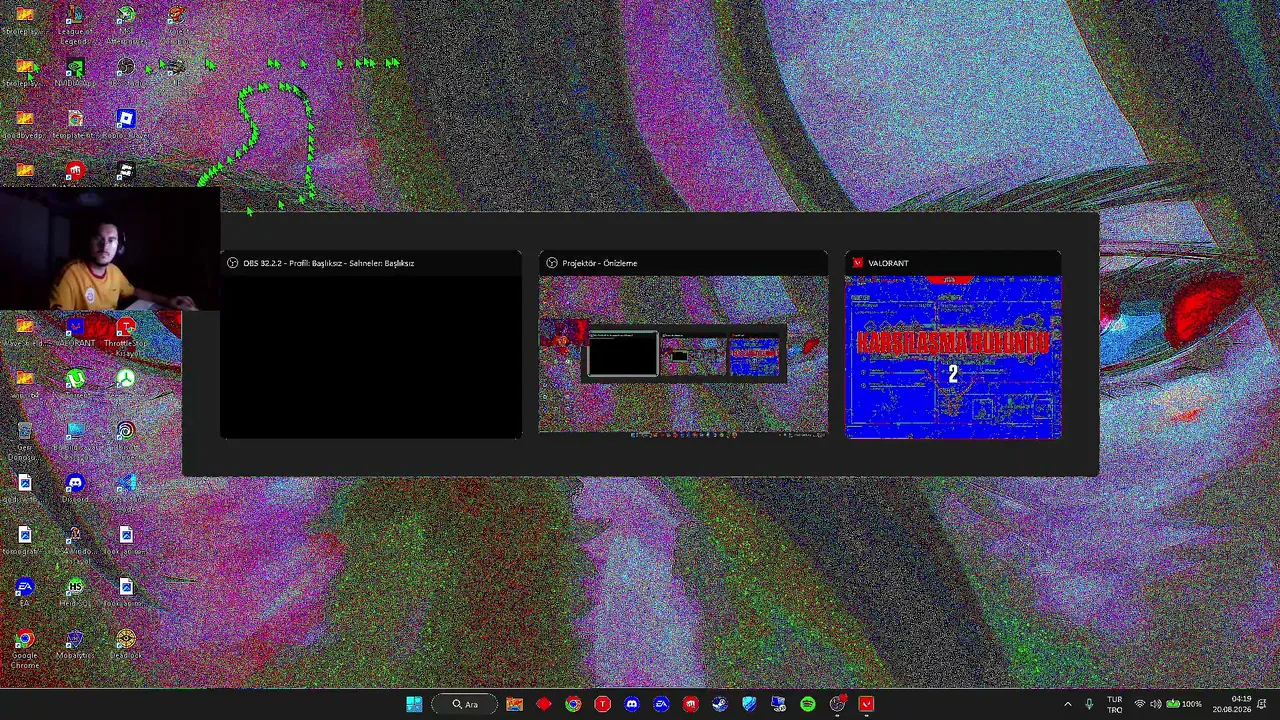Open OBS Studio from the taskbar
Image resolution: width=1280 pixels, height=720 pixels.
837,704
